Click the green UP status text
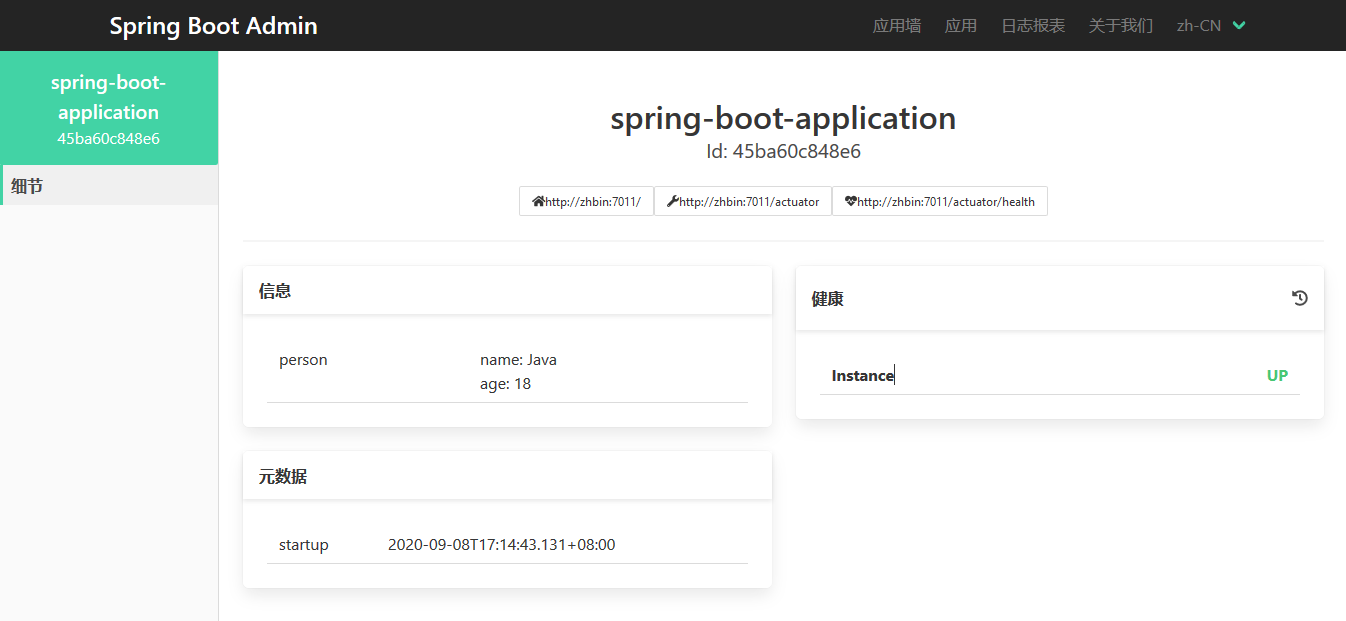Screen dimensions: 1346x621 (1277, 376)
